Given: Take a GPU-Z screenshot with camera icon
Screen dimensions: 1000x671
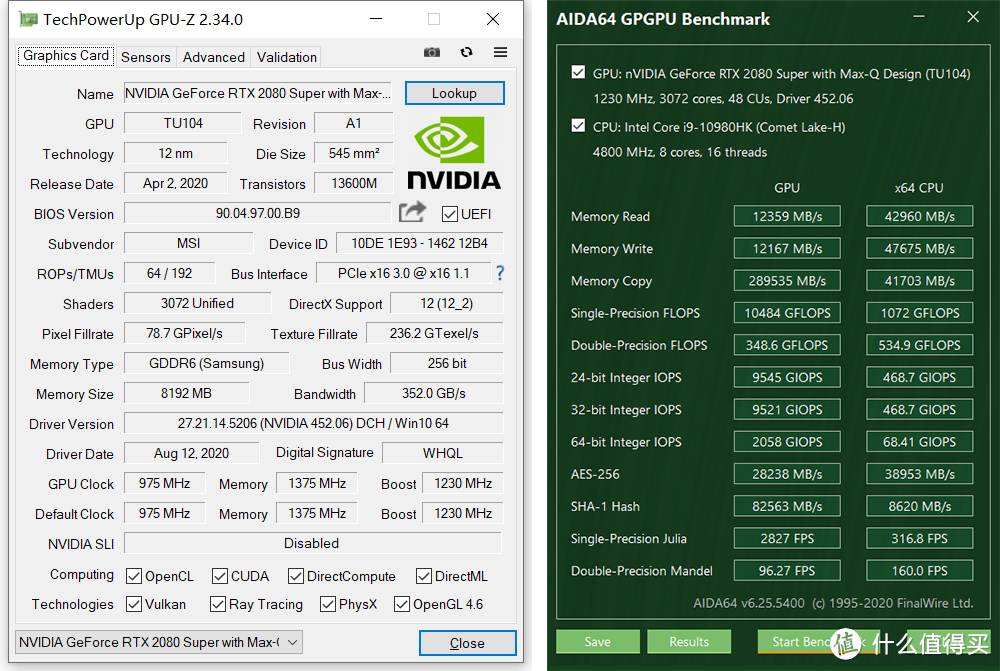Looking at the screenshot, I should click(x=432, y=52).
